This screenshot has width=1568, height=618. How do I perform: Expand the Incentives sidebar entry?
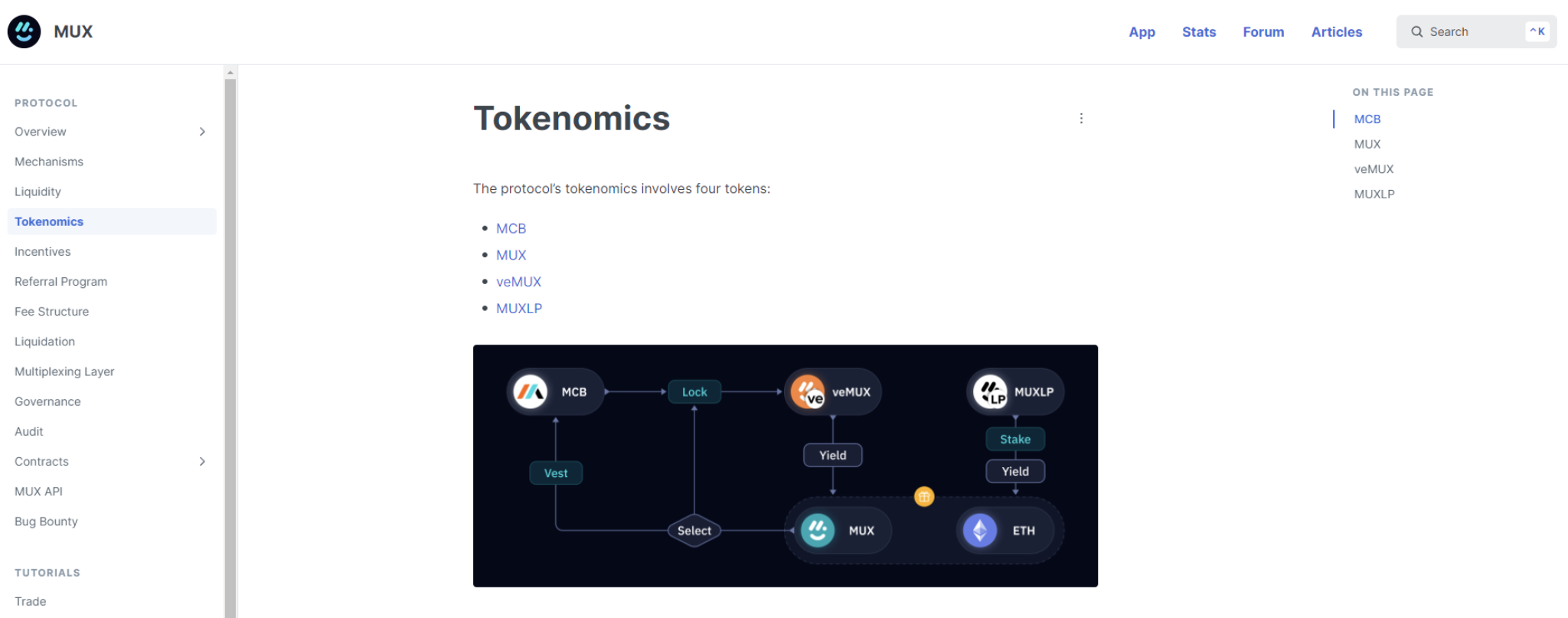click(x=42, y=251)
